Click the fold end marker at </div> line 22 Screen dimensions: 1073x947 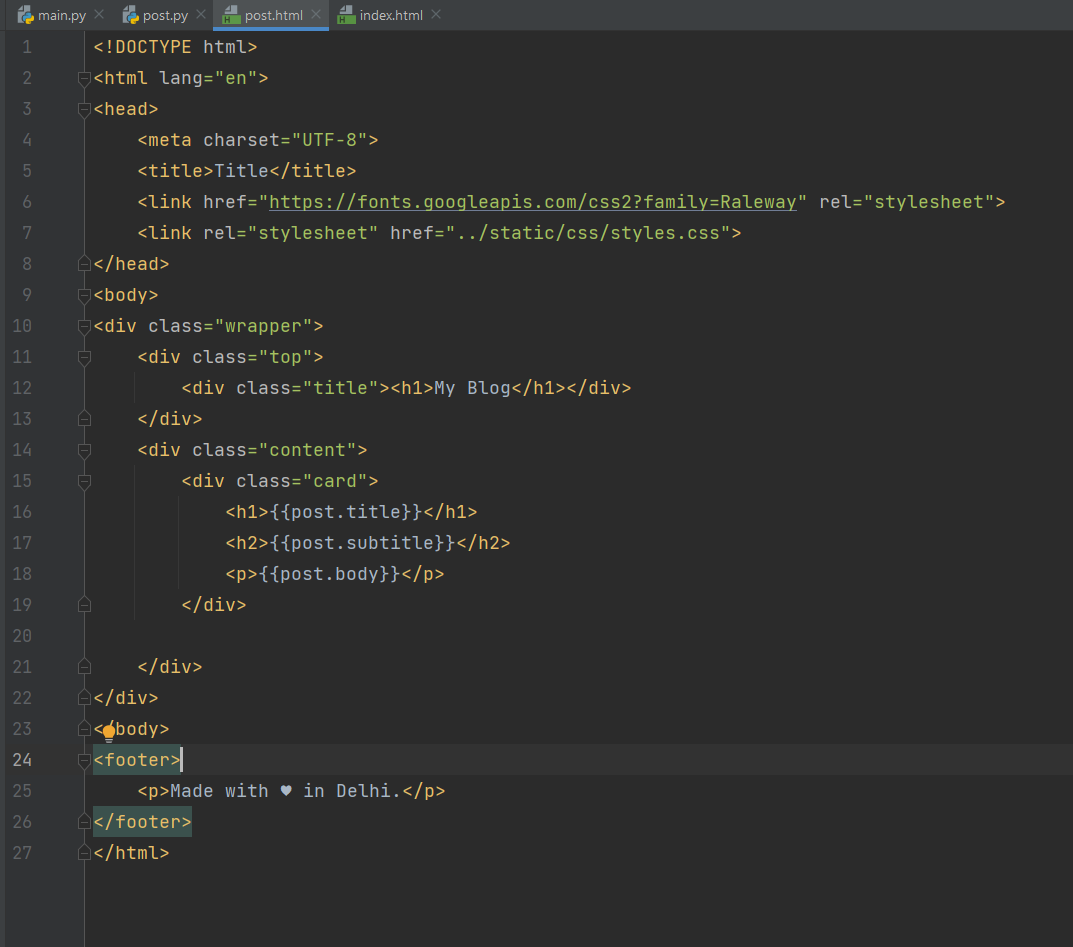point(84,697)
